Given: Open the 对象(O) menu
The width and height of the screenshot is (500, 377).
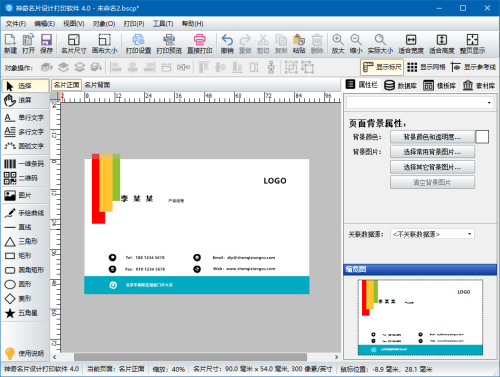Looking at the screenshot, I should (104, 24).
